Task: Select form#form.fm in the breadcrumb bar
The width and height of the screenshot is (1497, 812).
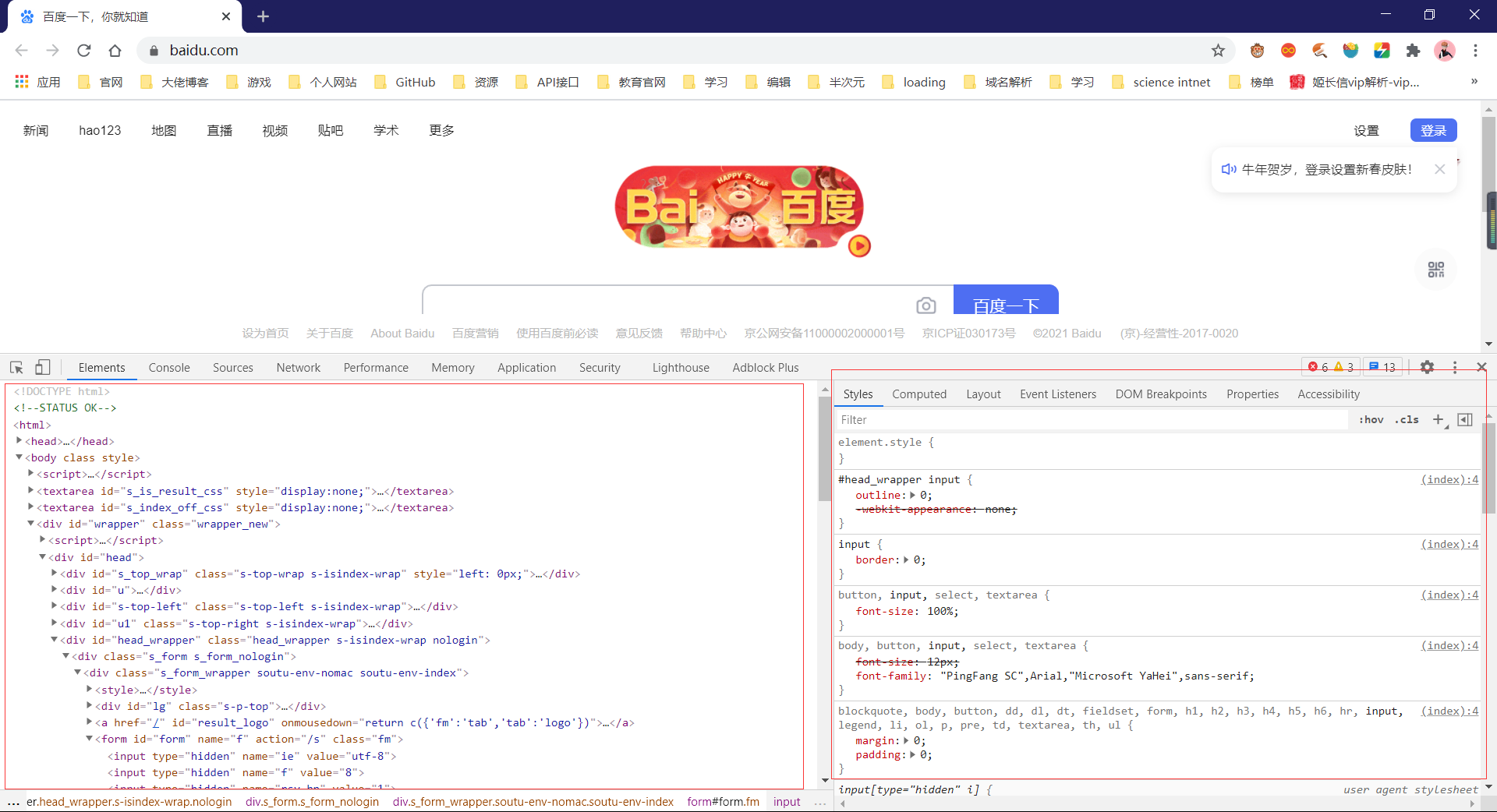Action: tap(723, 802)
